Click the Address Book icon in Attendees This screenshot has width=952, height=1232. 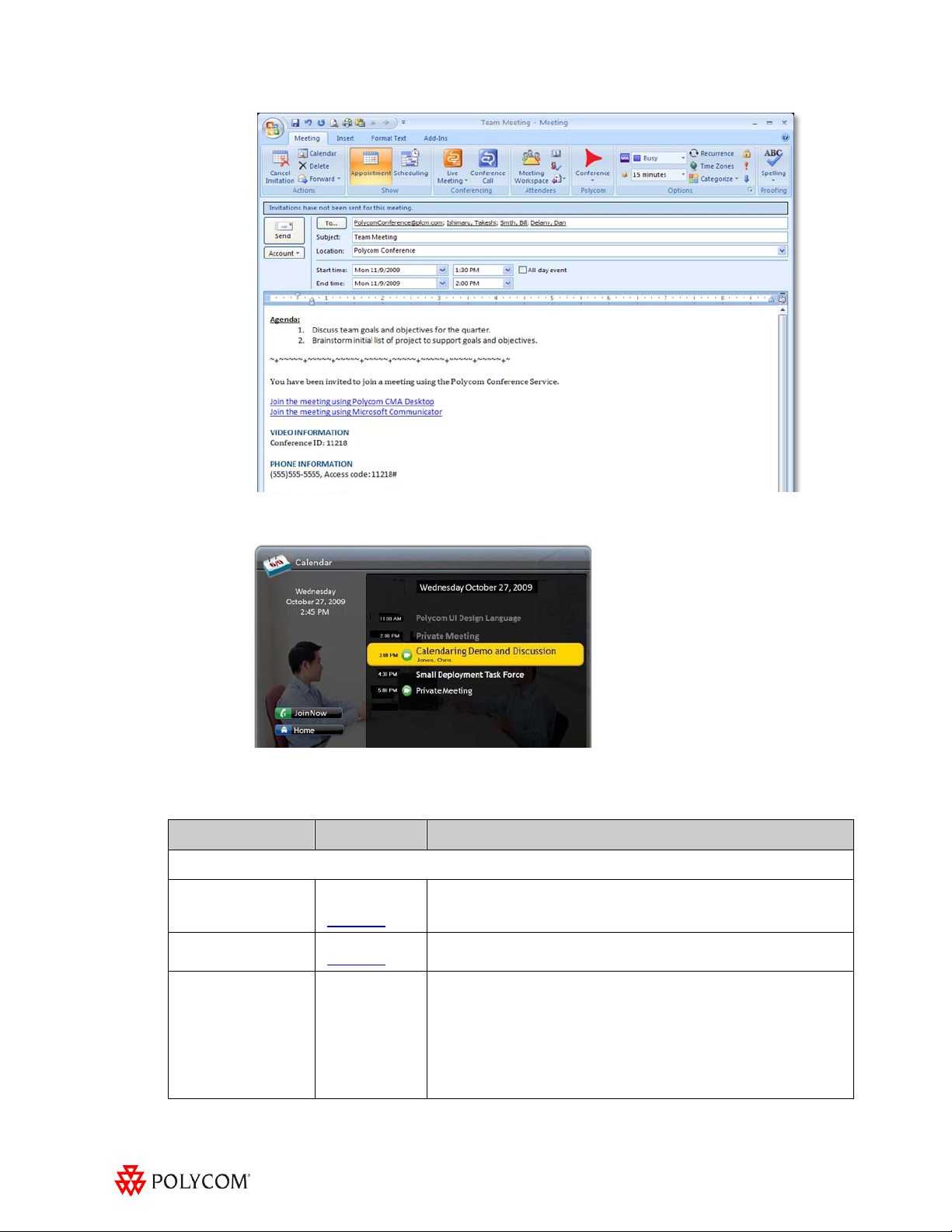click(556, 154)
